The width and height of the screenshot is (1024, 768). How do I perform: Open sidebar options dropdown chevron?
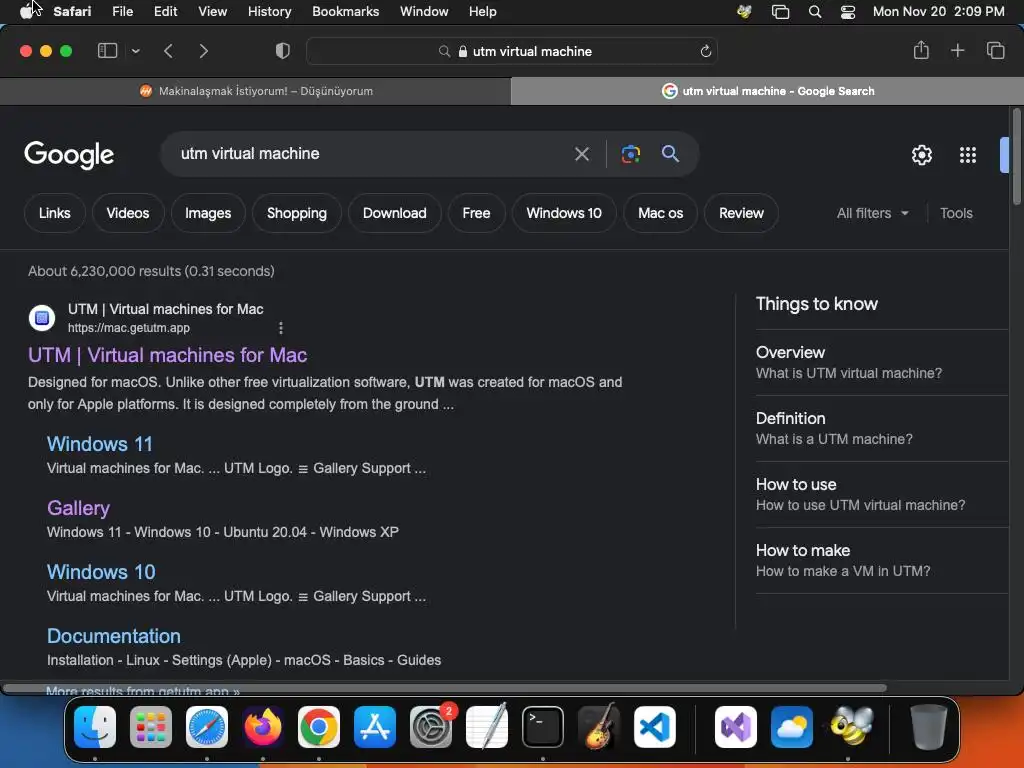click(135, 51)
